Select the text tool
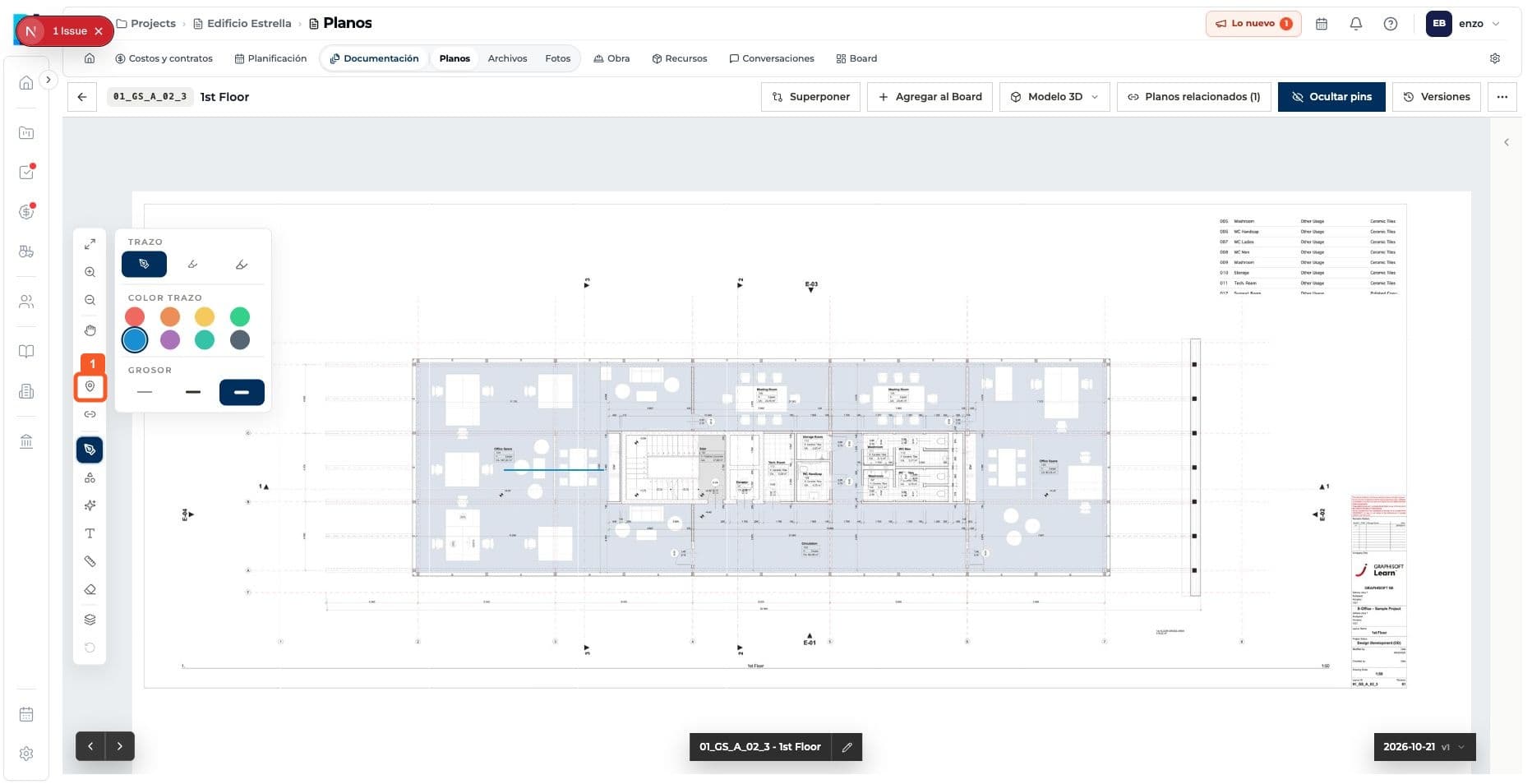 [x=90, y=533]
